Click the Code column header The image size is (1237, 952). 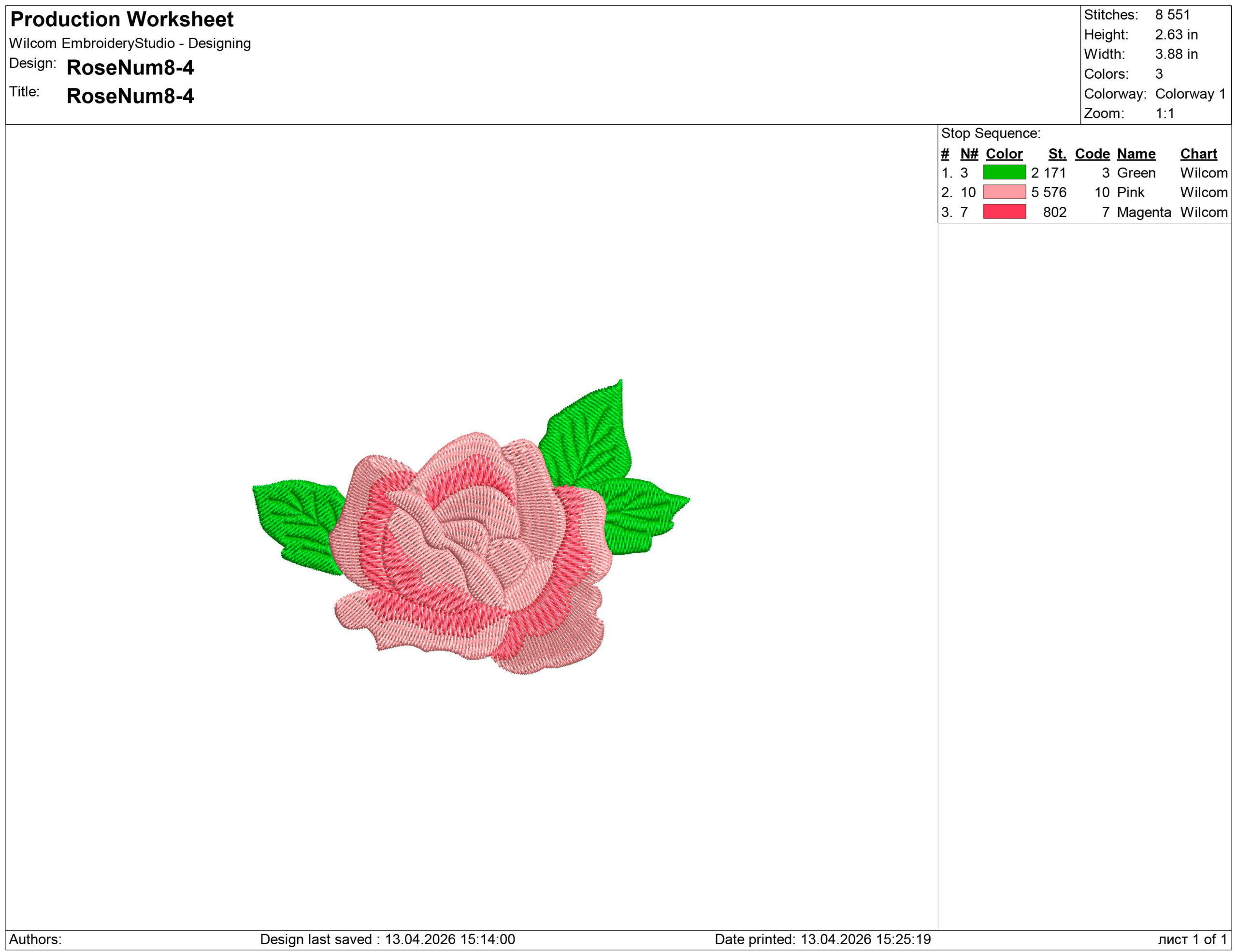pyautogui.click(x=1092, y=154)
